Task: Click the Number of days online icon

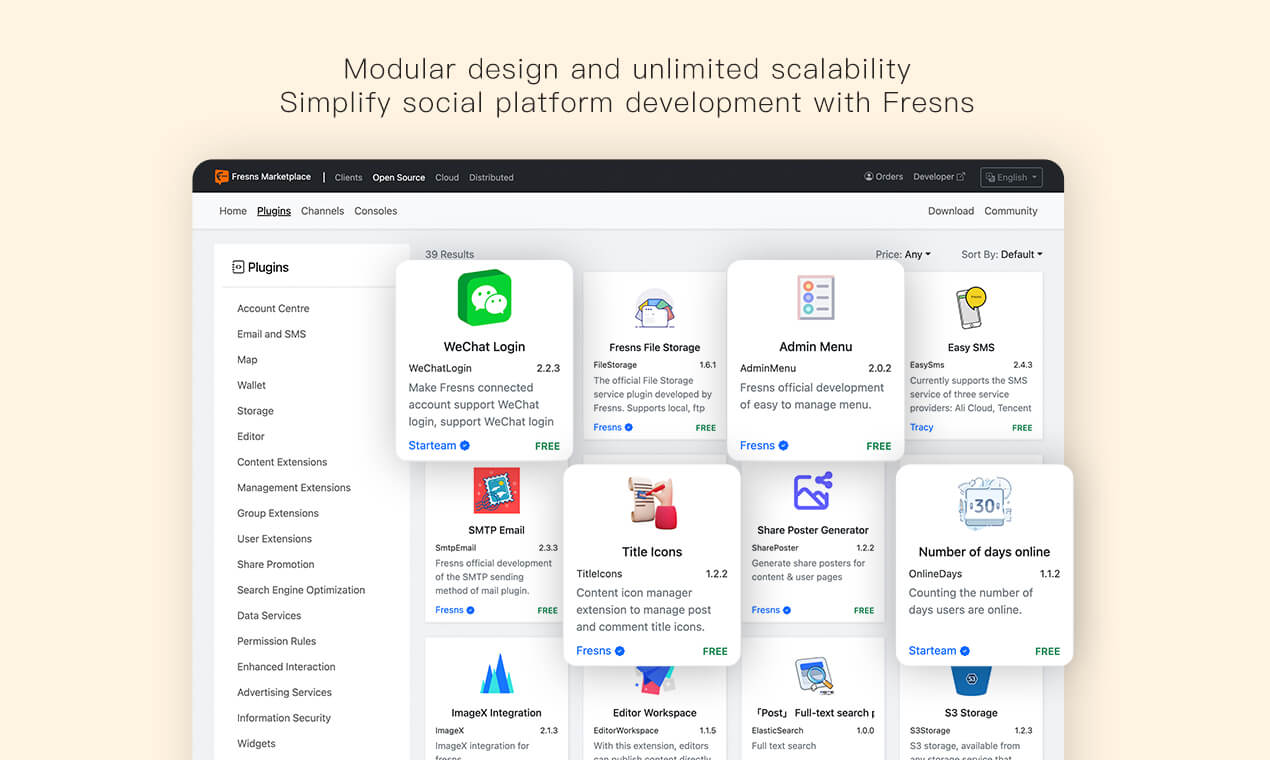Action: point(984,503)
